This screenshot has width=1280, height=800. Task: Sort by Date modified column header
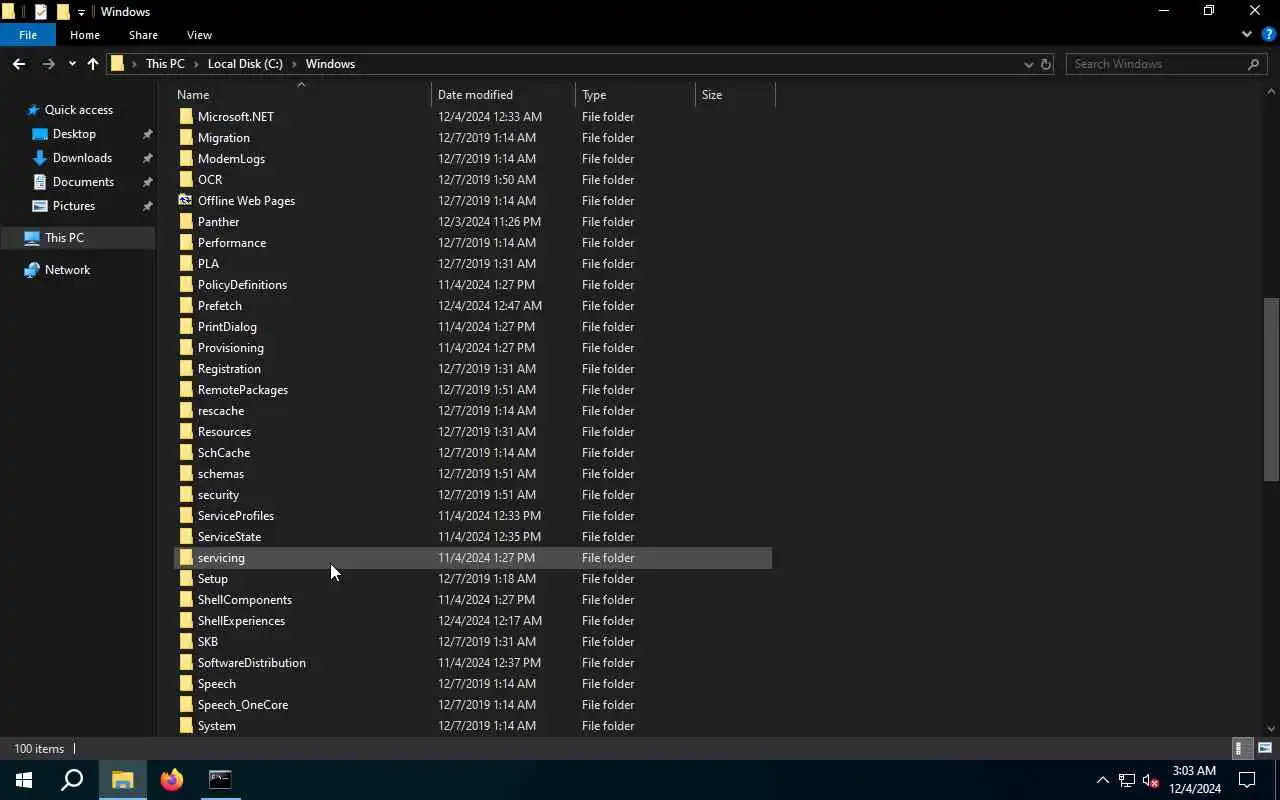(x=504, y=95)
